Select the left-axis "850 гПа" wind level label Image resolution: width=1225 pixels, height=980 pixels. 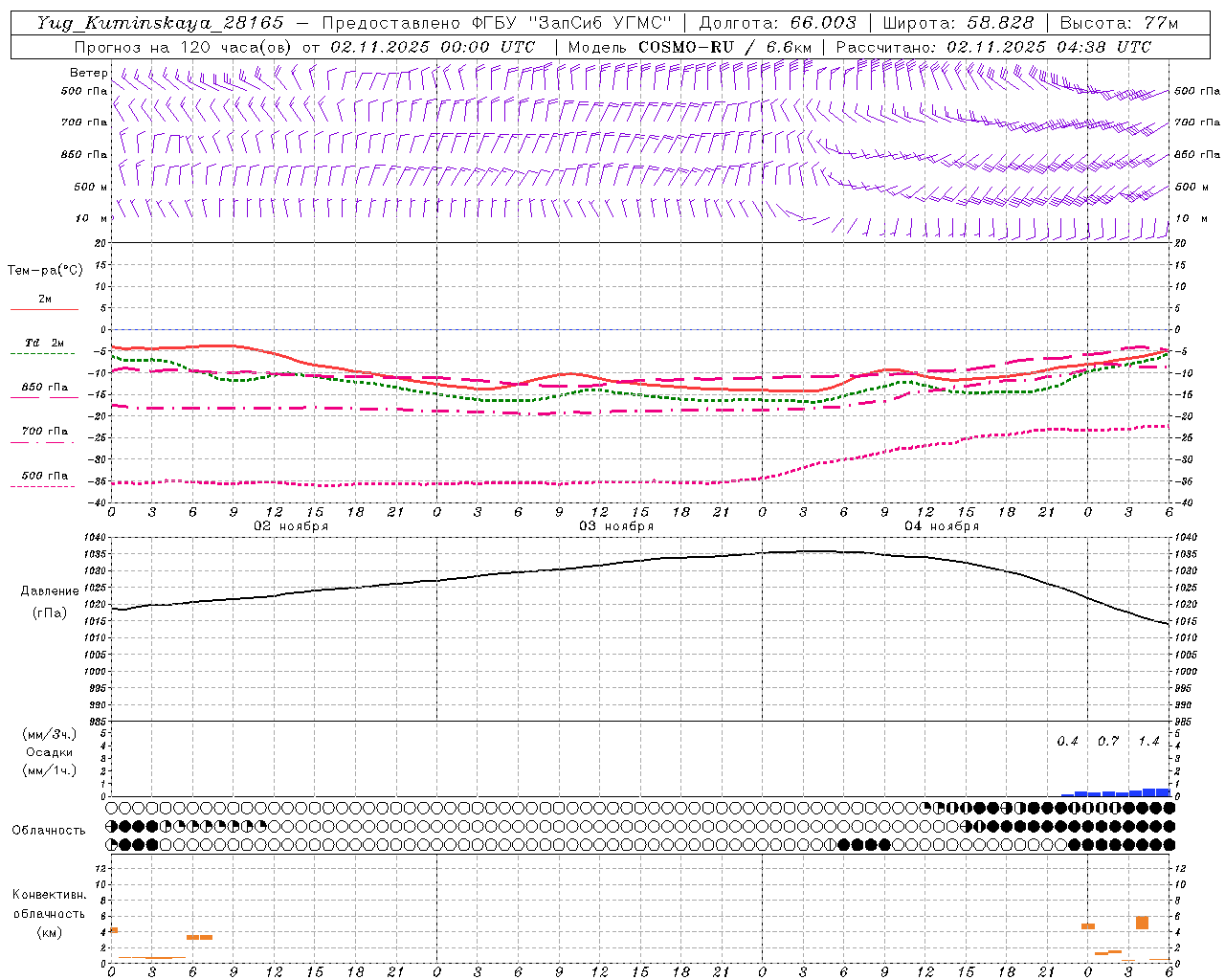click(x=83, y=155)
